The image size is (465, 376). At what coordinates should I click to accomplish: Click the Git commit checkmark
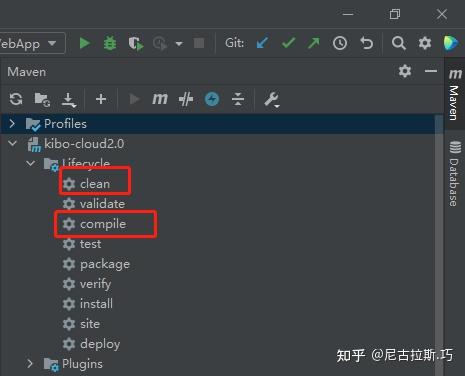[x=288, y=43]
